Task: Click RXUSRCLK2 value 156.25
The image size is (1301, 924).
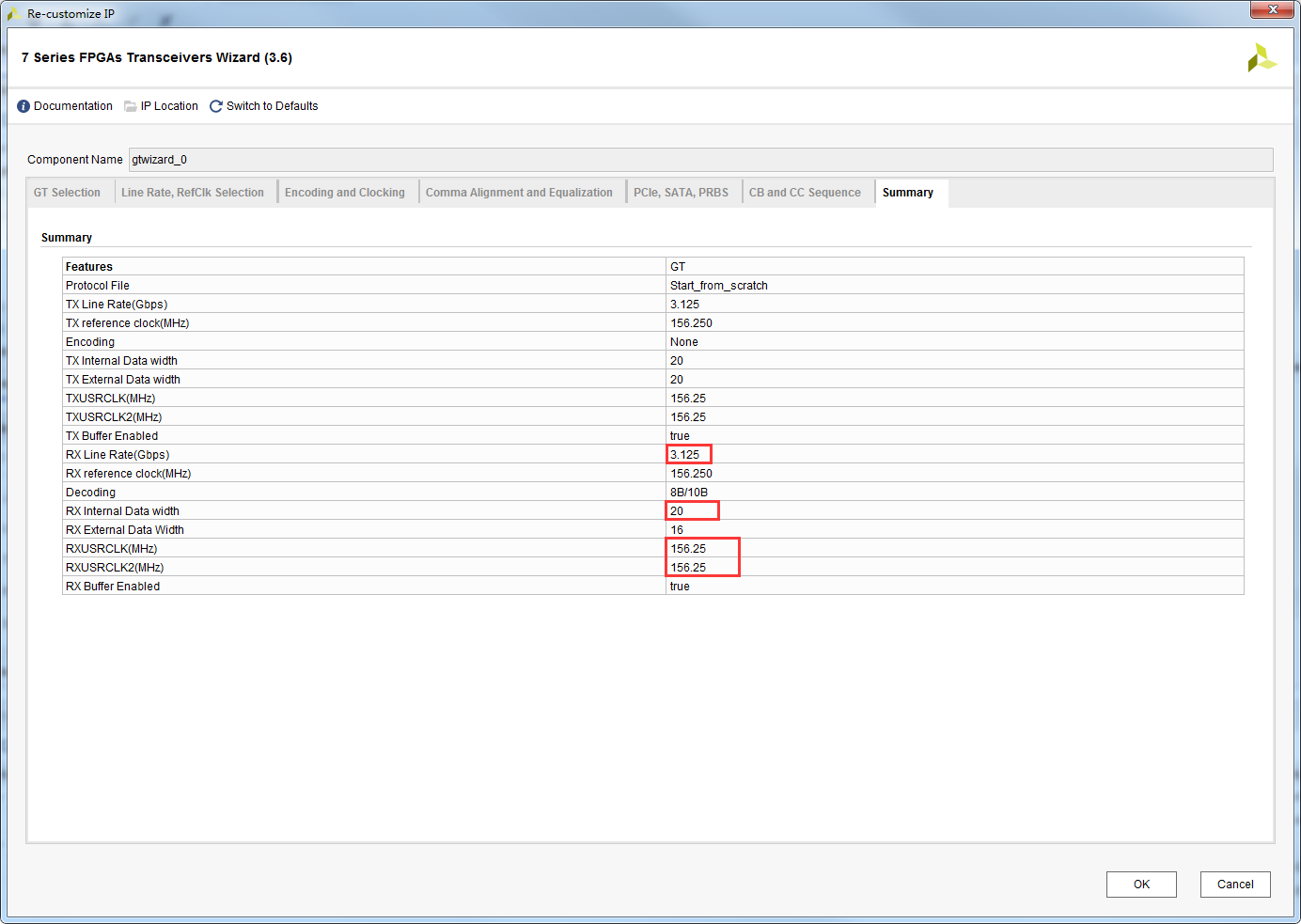Action: click(688, 568)
